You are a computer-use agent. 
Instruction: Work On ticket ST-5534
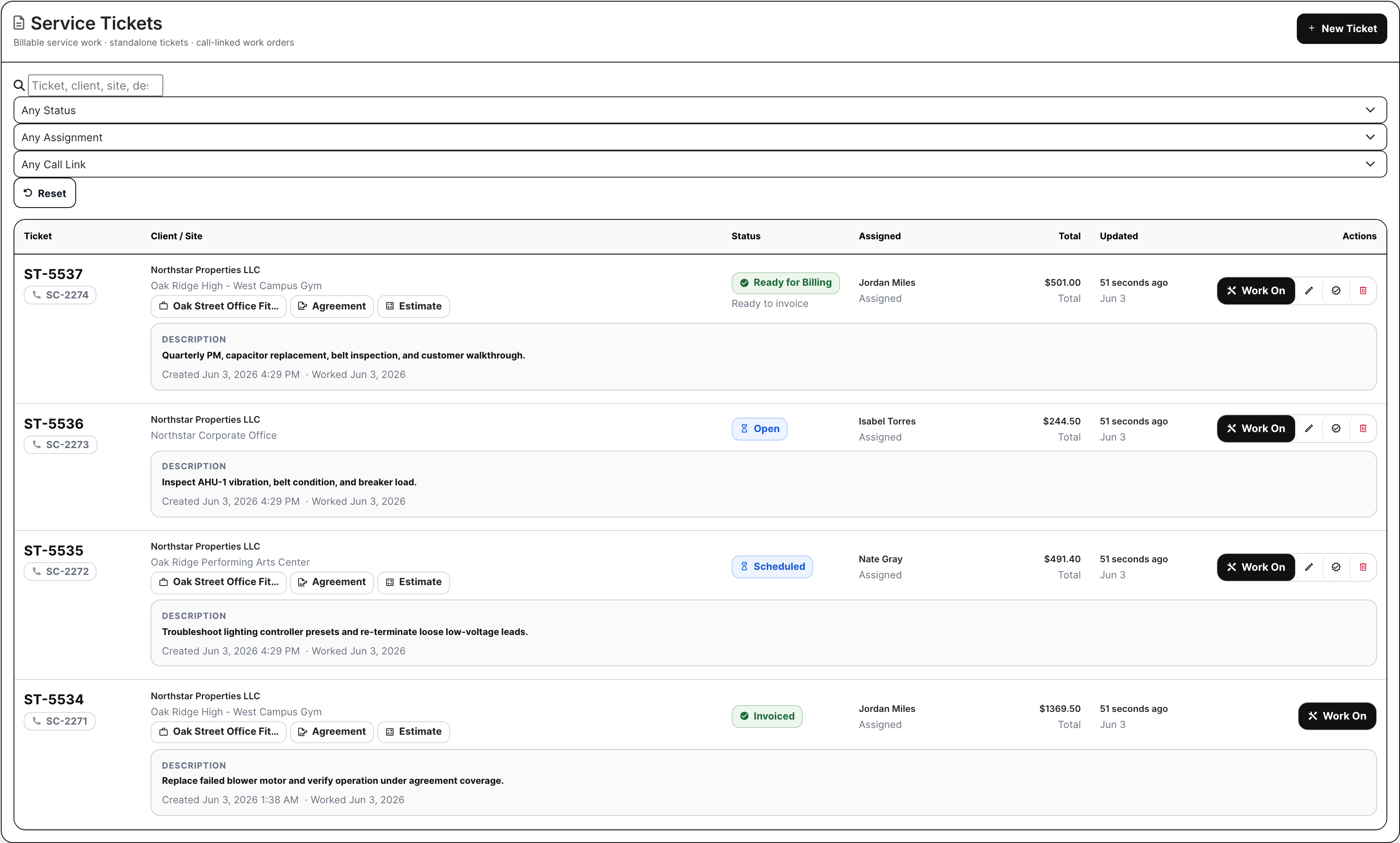coord(1337,716)
